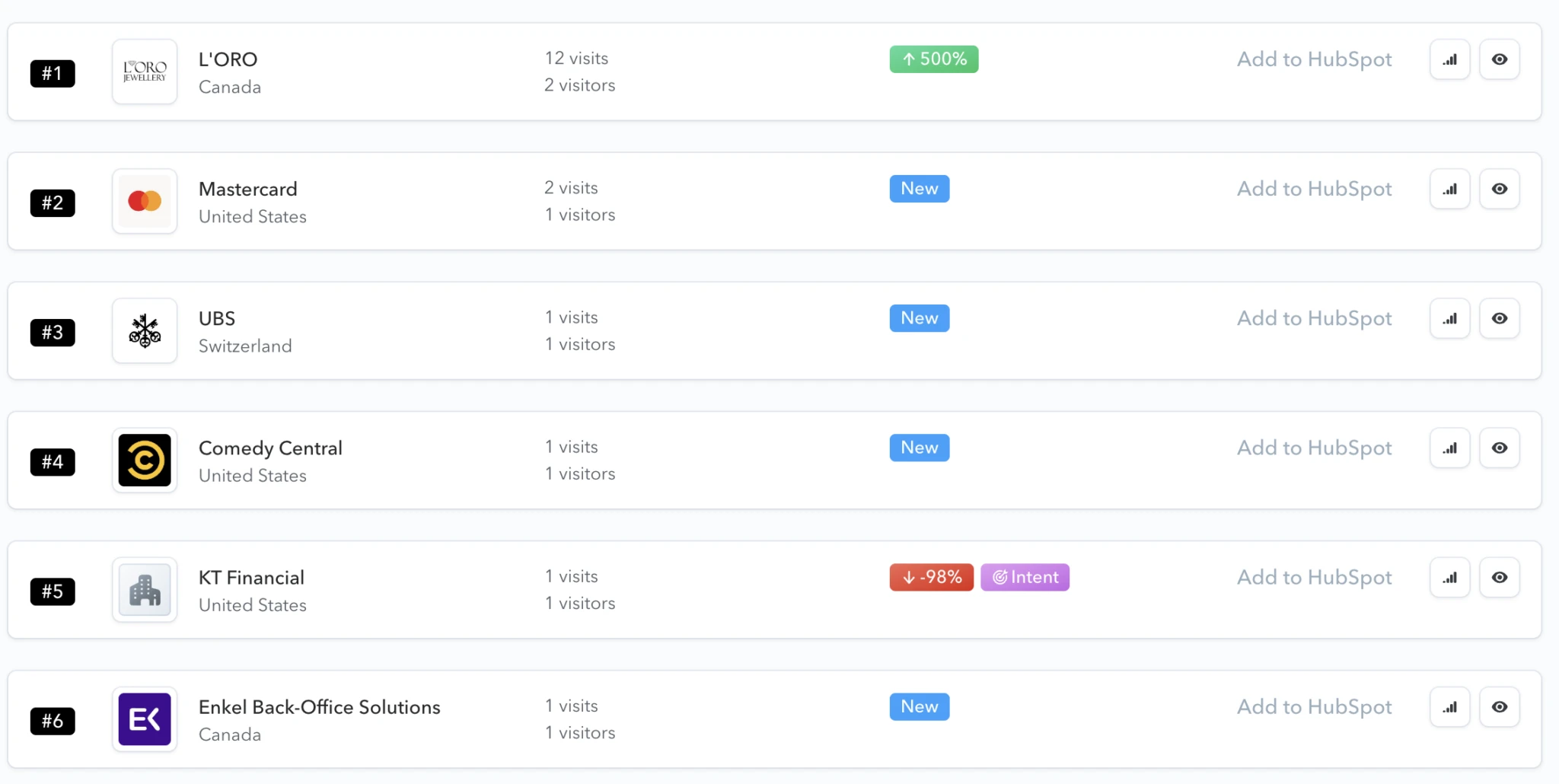Click the KT Financial building placeholder icon
Image resolution: width=1559 pixels, height=784 pixels.
(x=145, y=589)
